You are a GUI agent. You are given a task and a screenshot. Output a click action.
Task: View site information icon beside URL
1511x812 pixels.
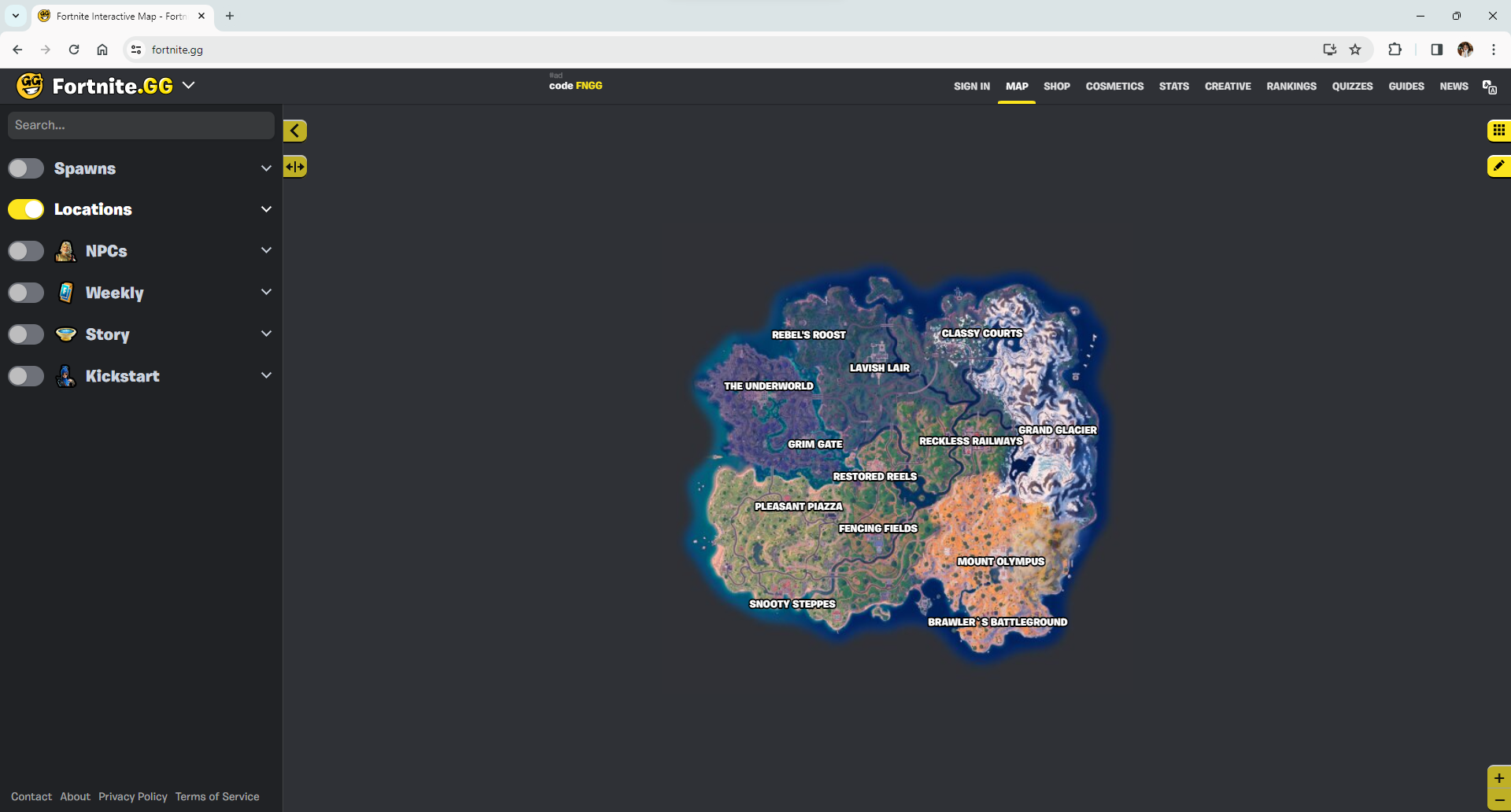click(136, 50)
